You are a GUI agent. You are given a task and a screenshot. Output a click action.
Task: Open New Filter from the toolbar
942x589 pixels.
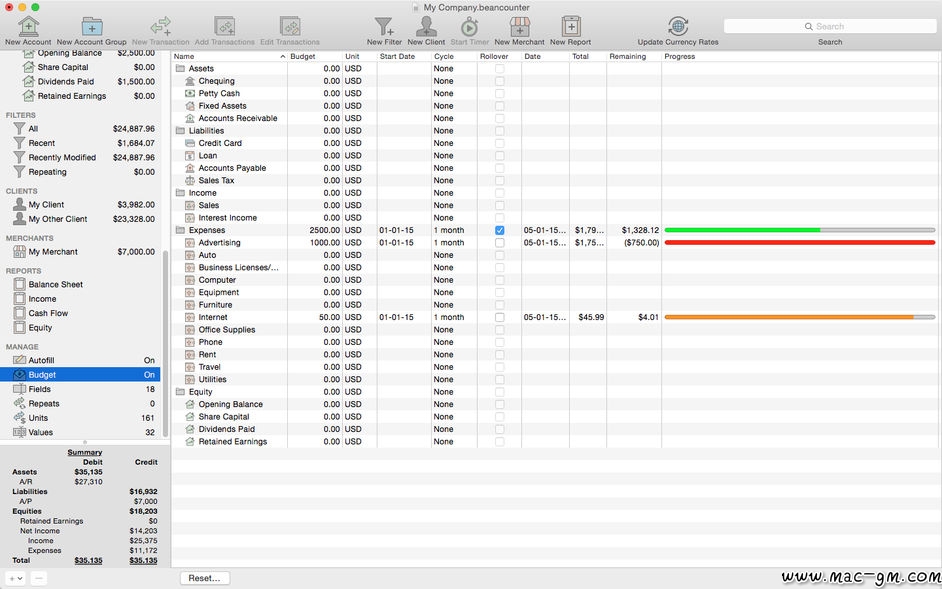click(384, 27)
